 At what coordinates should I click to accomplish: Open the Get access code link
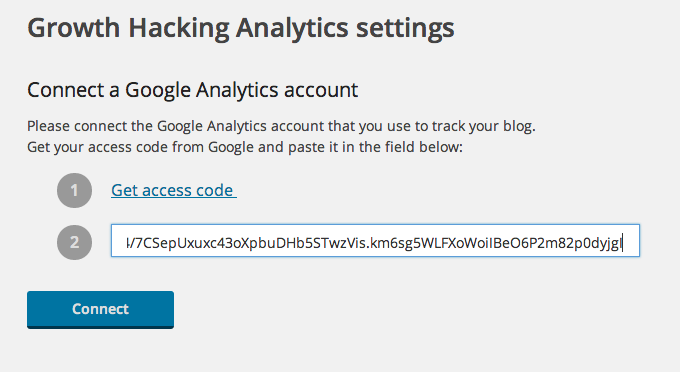click(173, 190)
